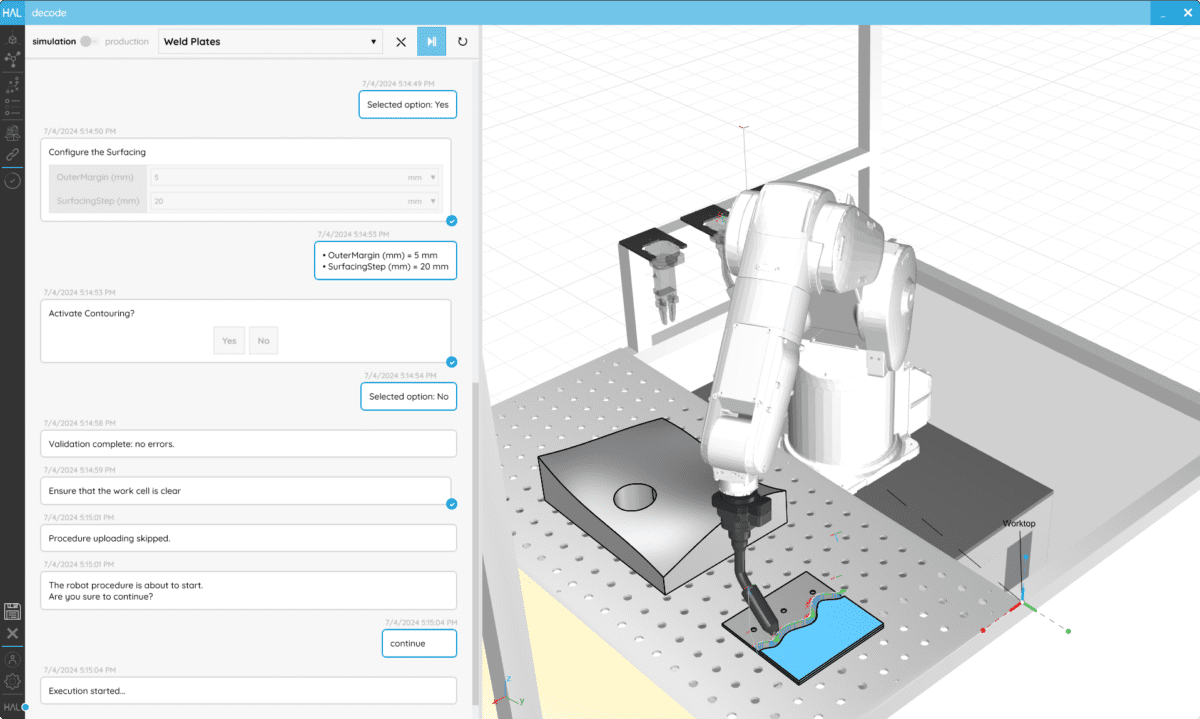Click the No button for Activate Contouring
Screen dimensions: 1200x719
click(263, 340)
